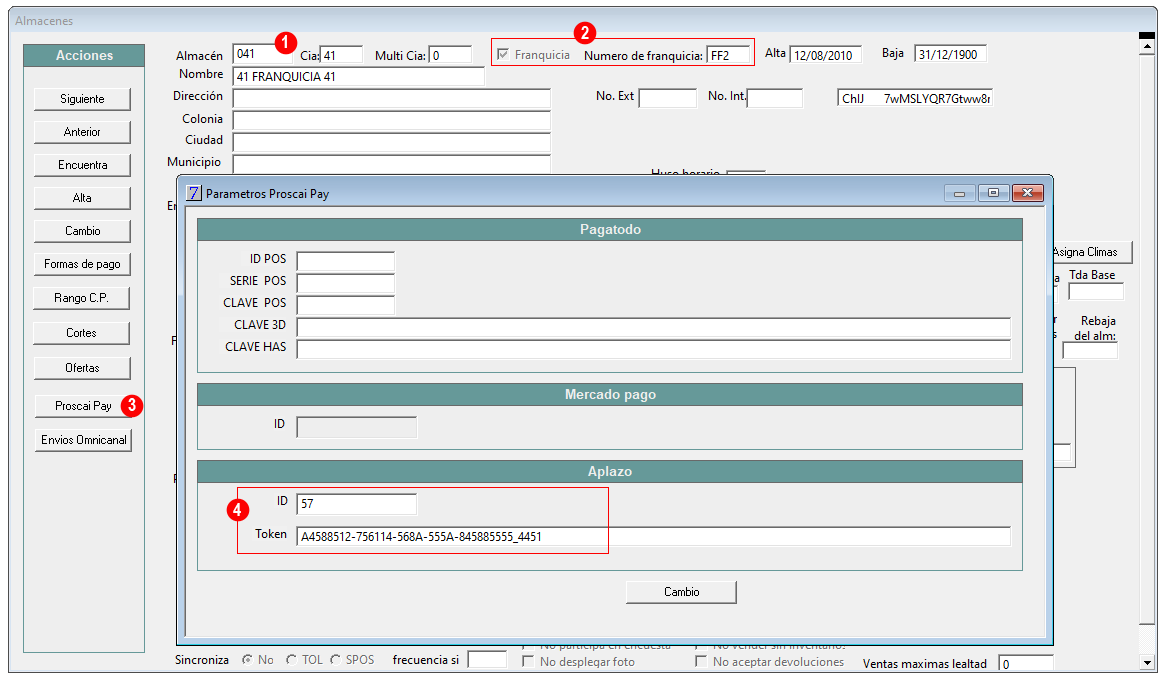
Task: Go to the Anterior record
Action: pyautogui.click(x=82, y=132)
